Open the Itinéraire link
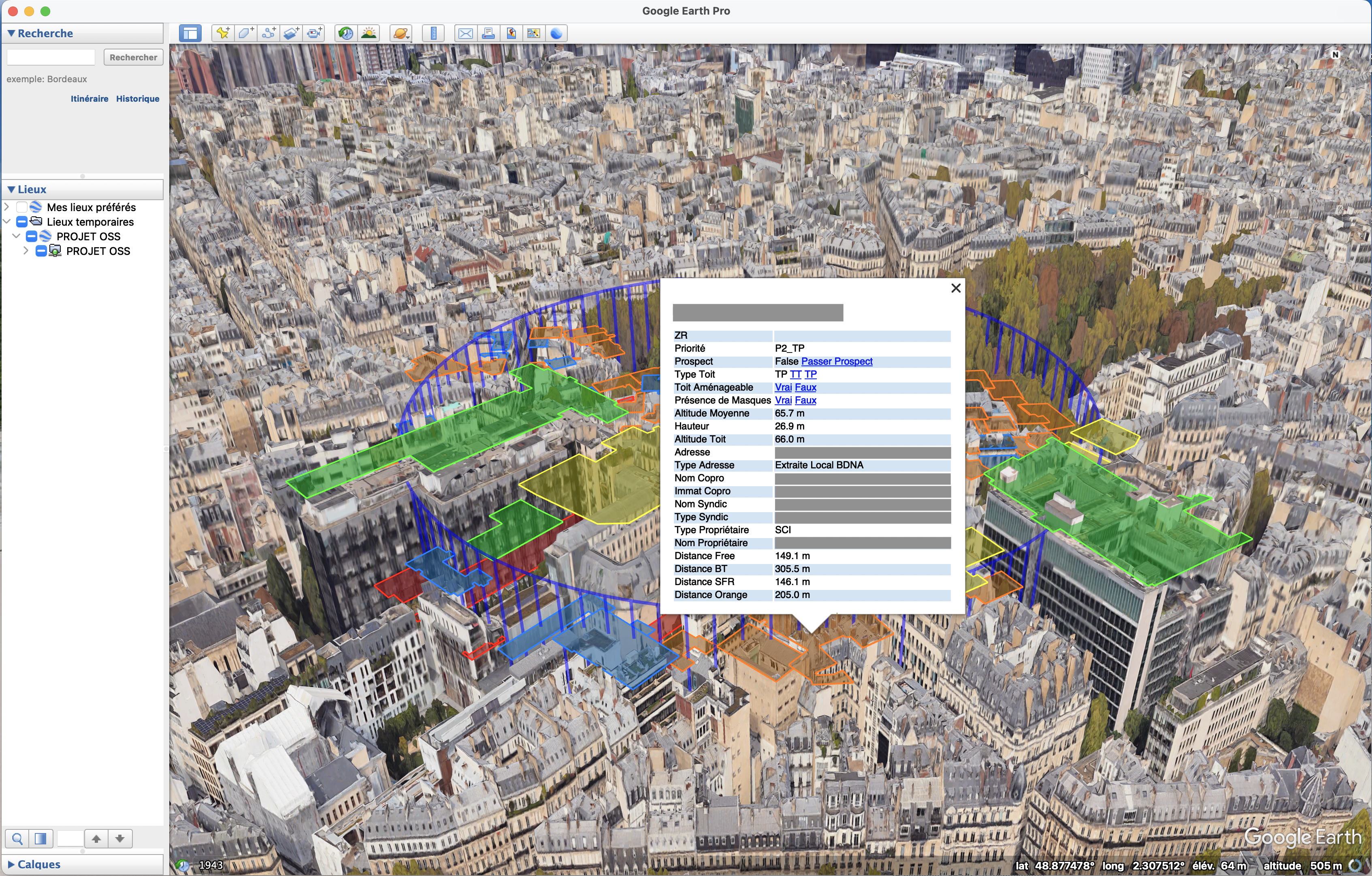Image resolution: width=1372 pixels, height=876 pixels. click(x=89, y=98)
